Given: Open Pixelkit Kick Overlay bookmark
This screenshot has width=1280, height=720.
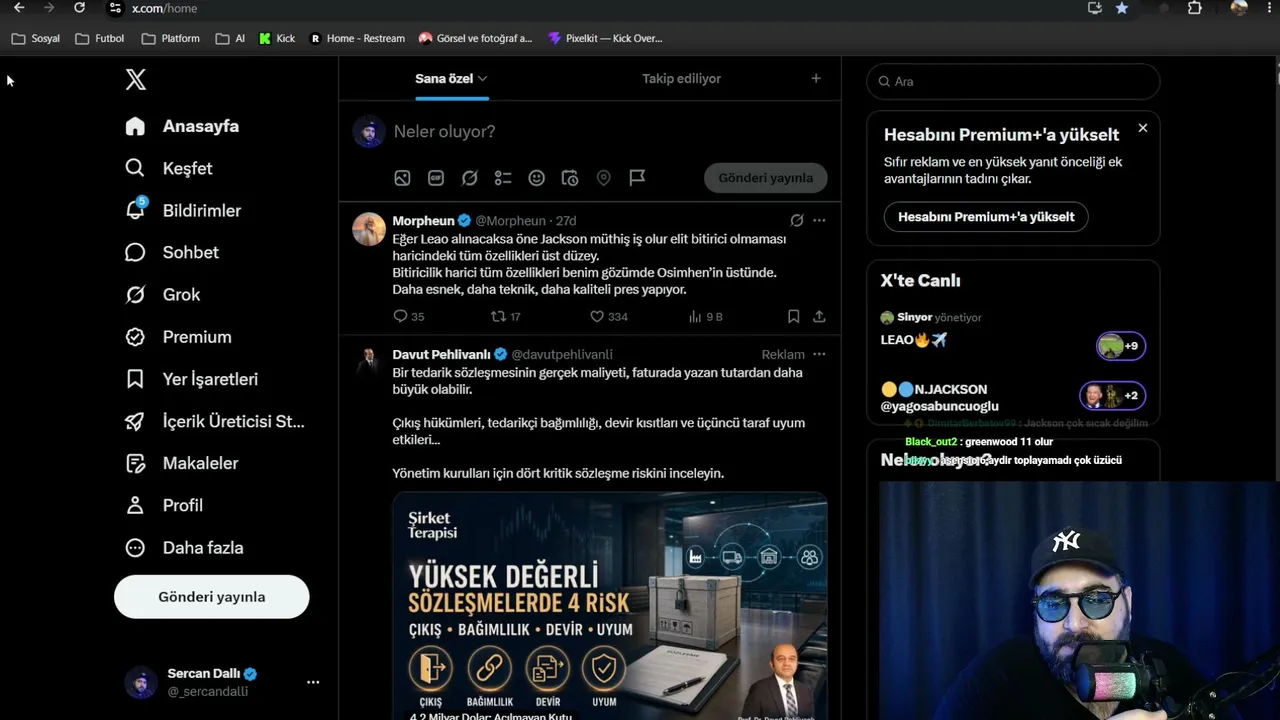Looking at the screenshot, I should pos(605,38).
